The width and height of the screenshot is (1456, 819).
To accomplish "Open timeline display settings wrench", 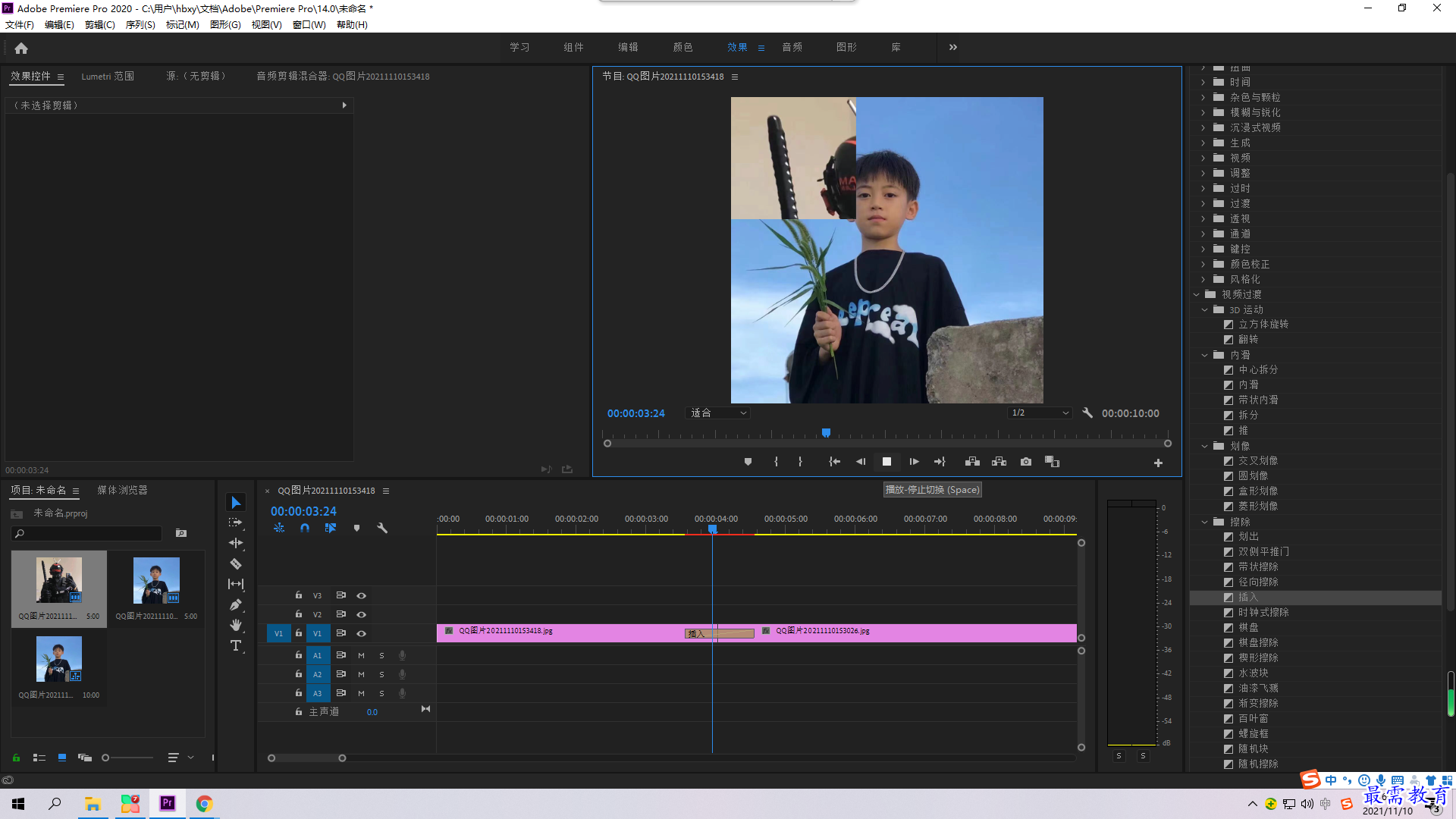I will pos(382,528).
